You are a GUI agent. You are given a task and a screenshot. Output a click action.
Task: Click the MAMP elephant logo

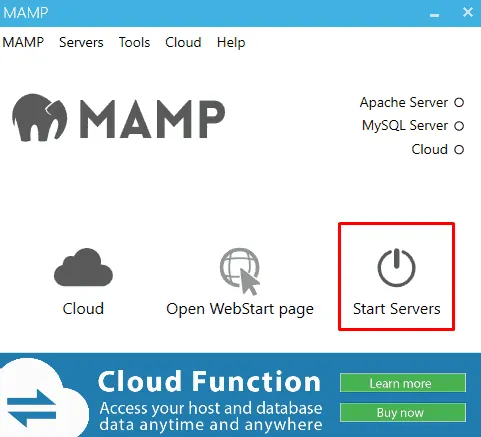click(40, 117)
